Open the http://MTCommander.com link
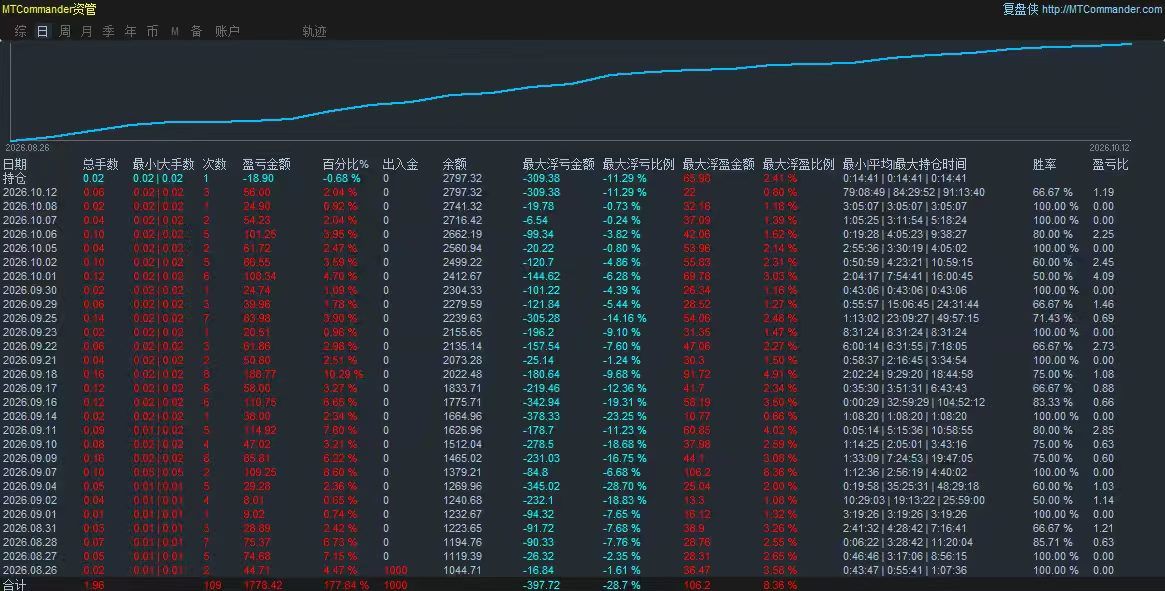This screenshot has height=591, width=1165. pyautogui.click(x=1103, y=9)
